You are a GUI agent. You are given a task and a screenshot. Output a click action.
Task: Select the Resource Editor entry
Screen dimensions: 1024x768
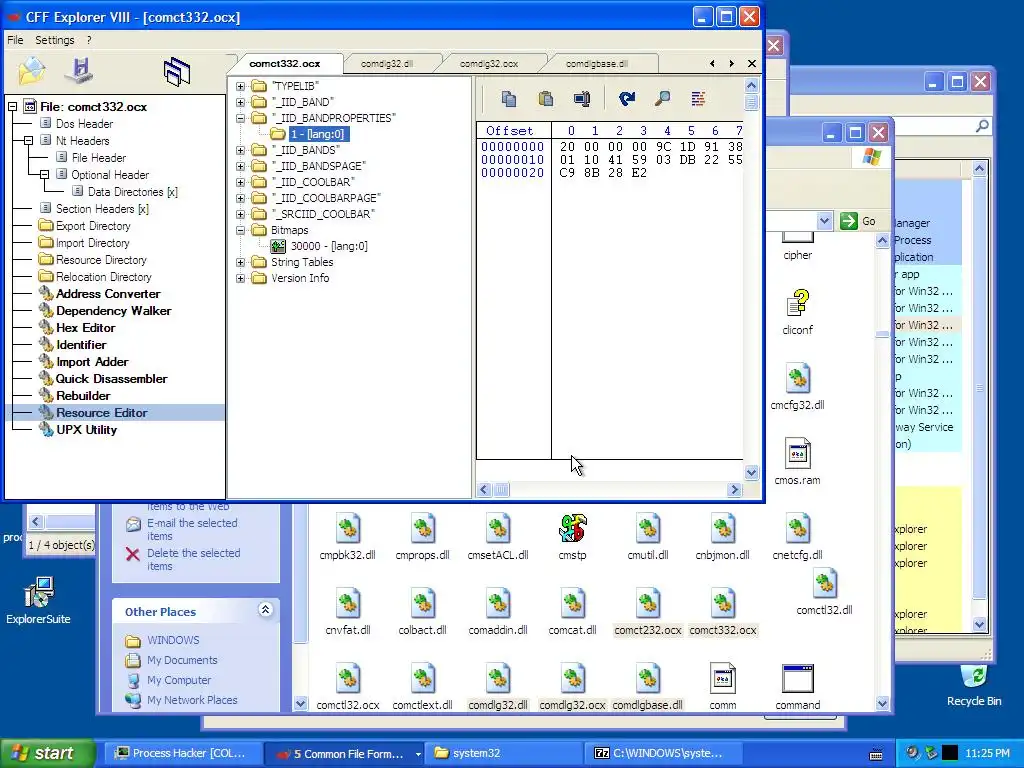tap(101, 413)
